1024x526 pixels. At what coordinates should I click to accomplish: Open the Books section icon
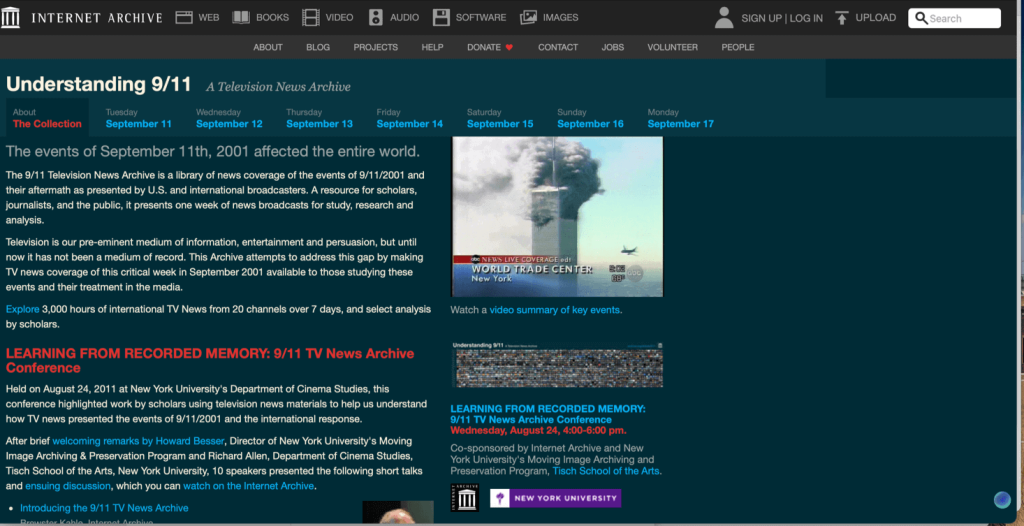[x=241, y=18]
